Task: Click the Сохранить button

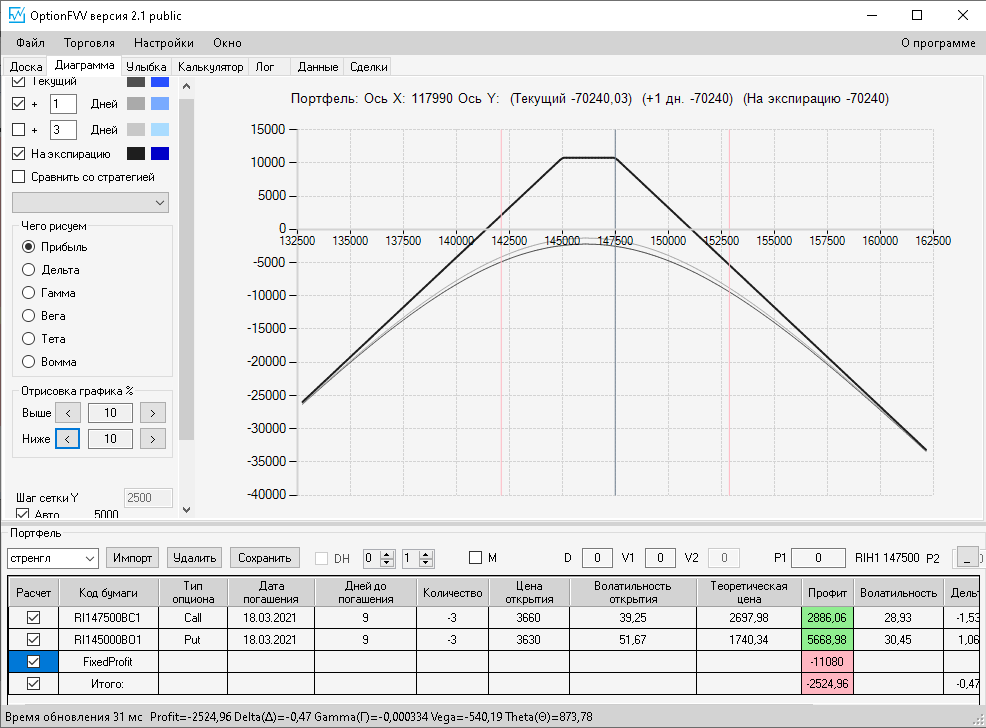Action: (x=265, y=558)
